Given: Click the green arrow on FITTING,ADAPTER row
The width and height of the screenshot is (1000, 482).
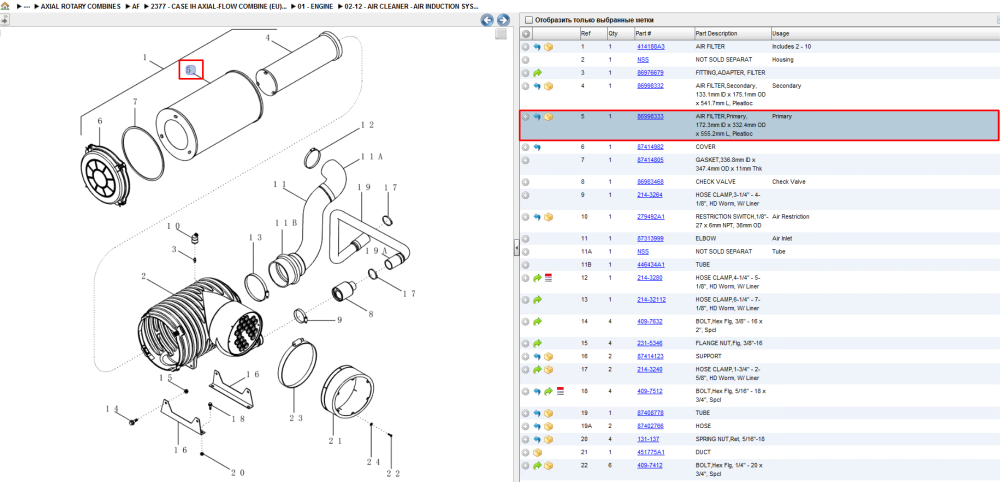Looking at the screenshot, I should tap(537, 73).
